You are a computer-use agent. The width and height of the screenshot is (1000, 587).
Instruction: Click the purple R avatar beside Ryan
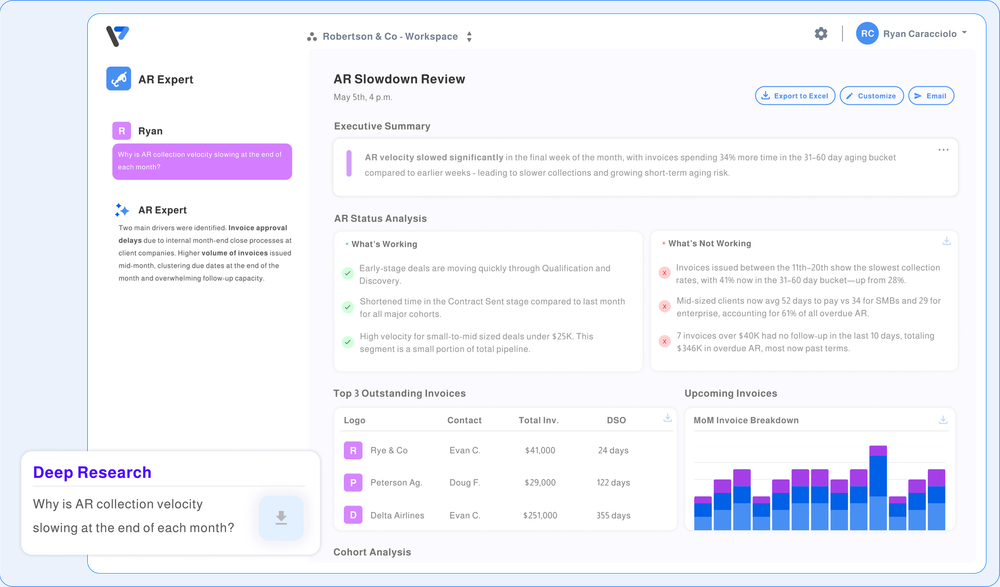pos(122,131)
